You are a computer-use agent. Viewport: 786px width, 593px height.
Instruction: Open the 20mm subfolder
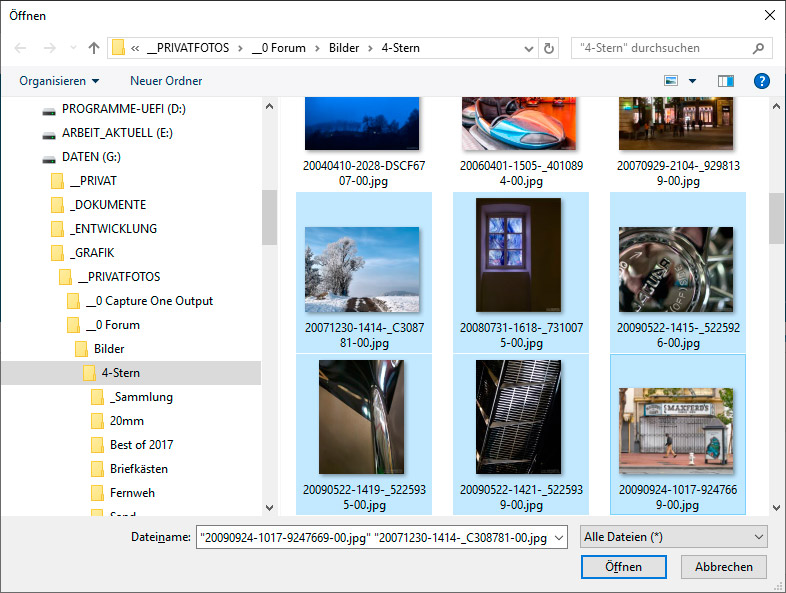click(x=127, y=422)
